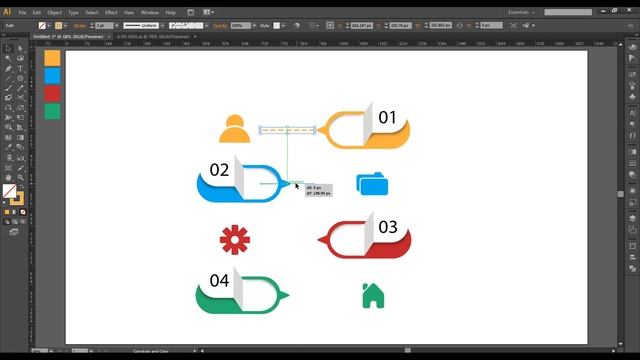Select the Free Transform tool
640x360 pixels.
[x=20, y=118]
